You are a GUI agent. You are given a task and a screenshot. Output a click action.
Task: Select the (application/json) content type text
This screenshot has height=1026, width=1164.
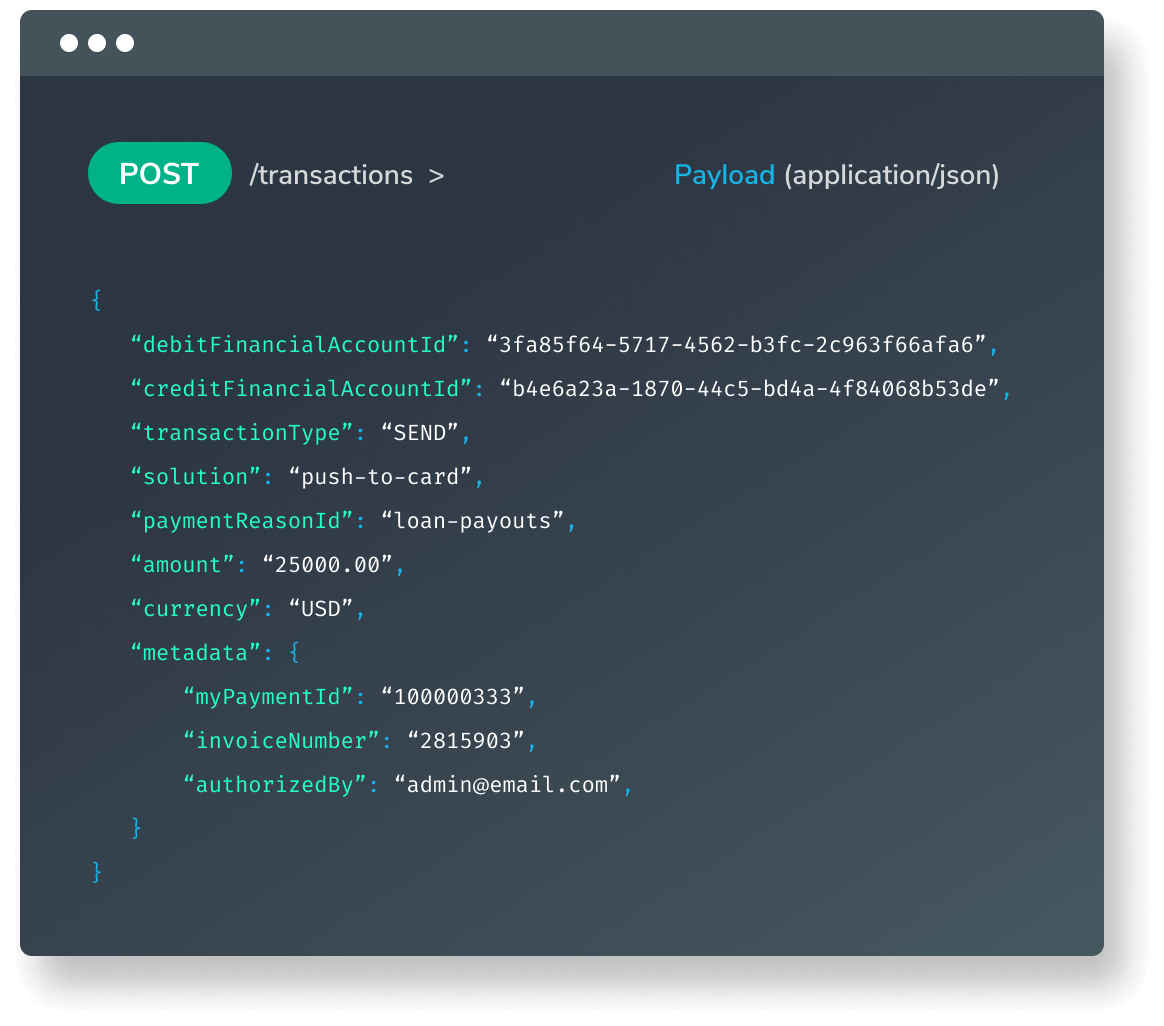point(891,176)
